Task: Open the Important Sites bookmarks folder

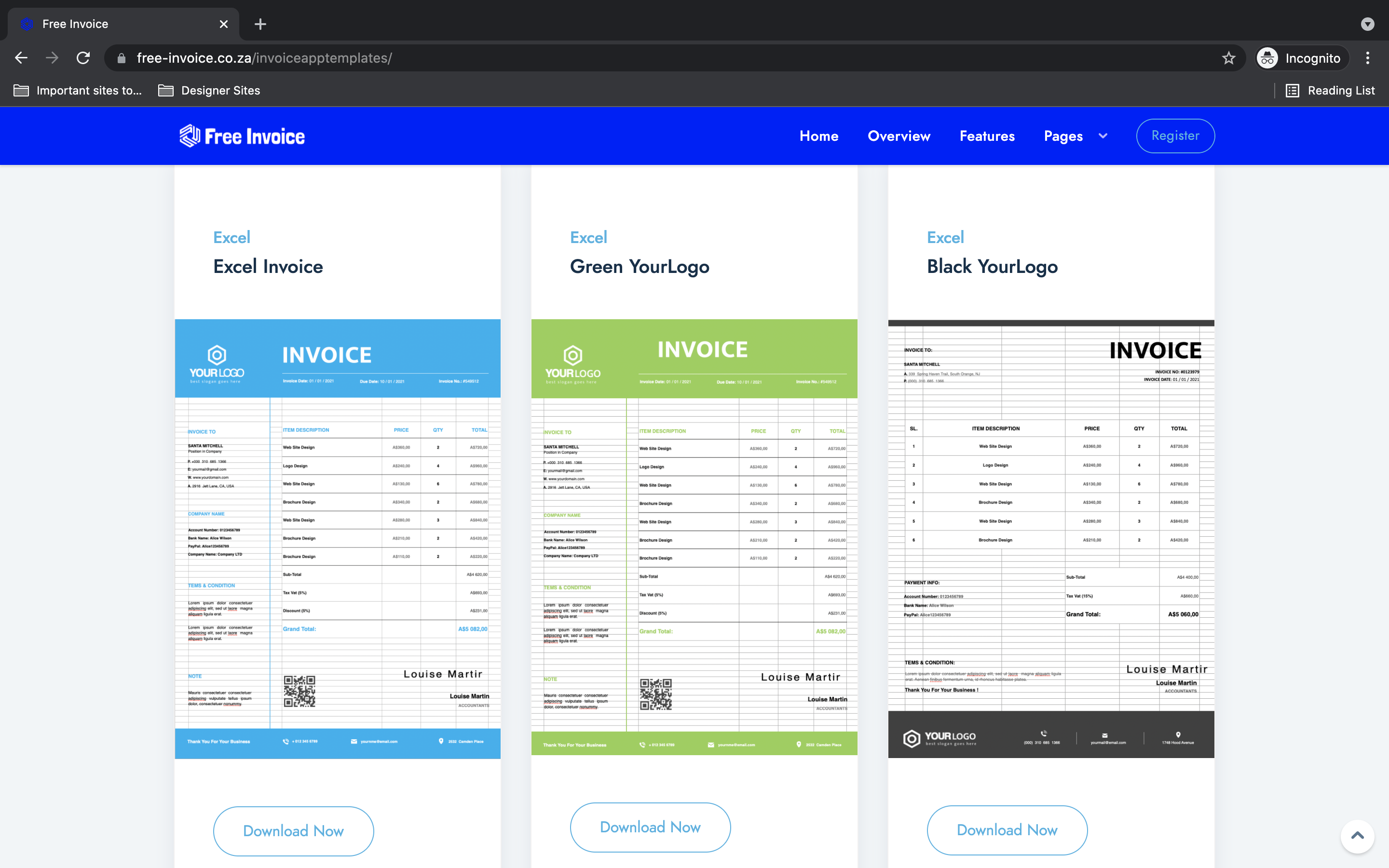Action: tap(78, 90)
